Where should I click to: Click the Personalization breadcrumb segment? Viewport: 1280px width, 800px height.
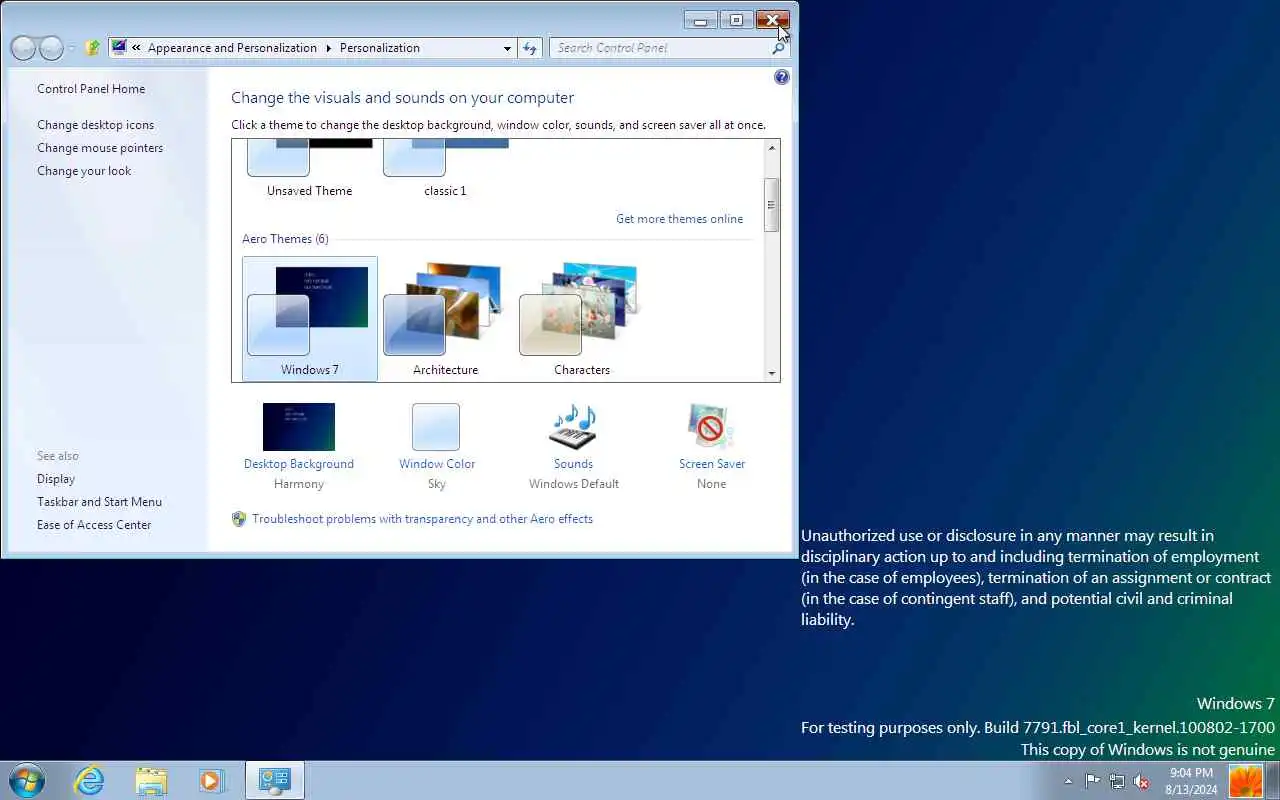(380, 48)
